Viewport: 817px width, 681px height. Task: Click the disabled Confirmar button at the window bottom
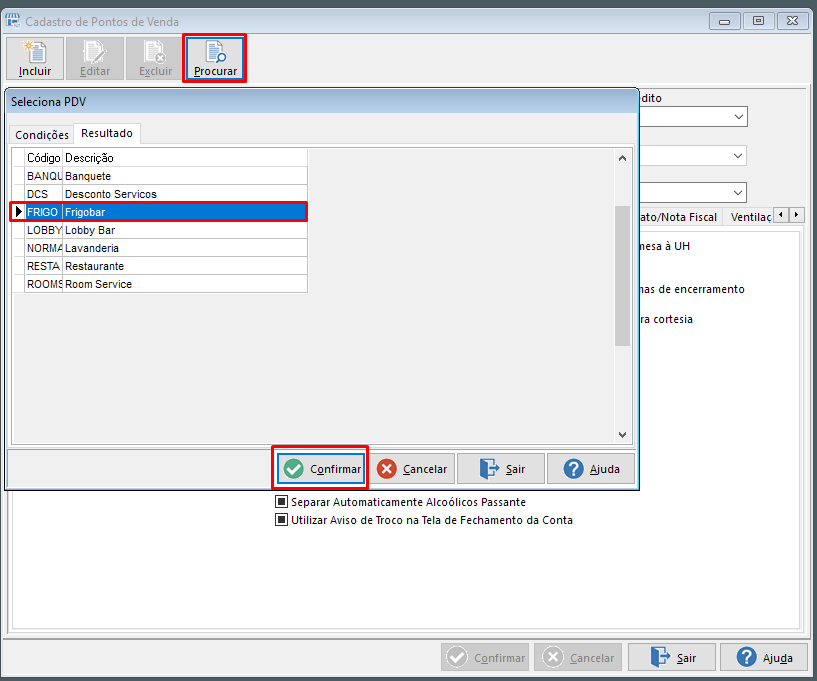(x=485, y=657)
